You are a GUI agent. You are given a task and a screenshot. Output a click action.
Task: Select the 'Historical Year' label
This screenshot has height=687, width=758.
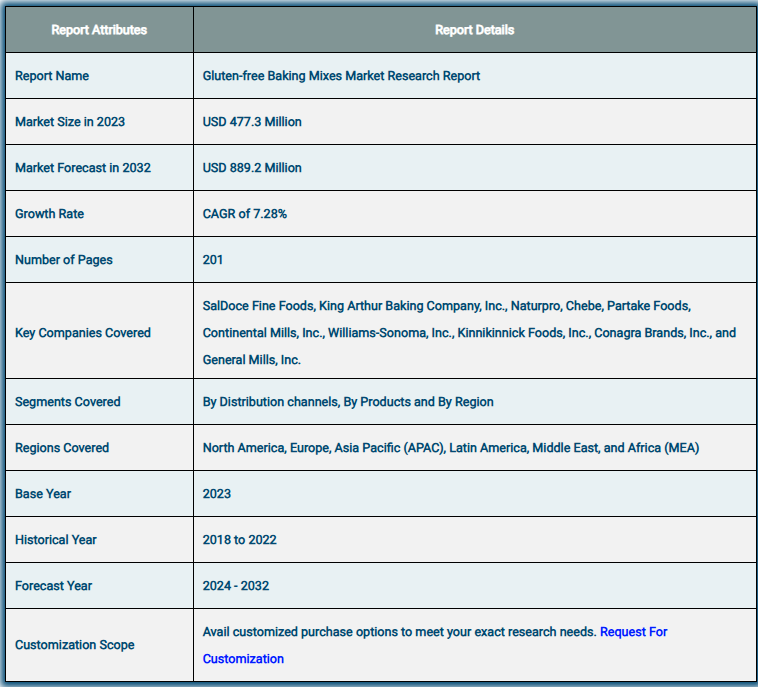tap(56, 540)
